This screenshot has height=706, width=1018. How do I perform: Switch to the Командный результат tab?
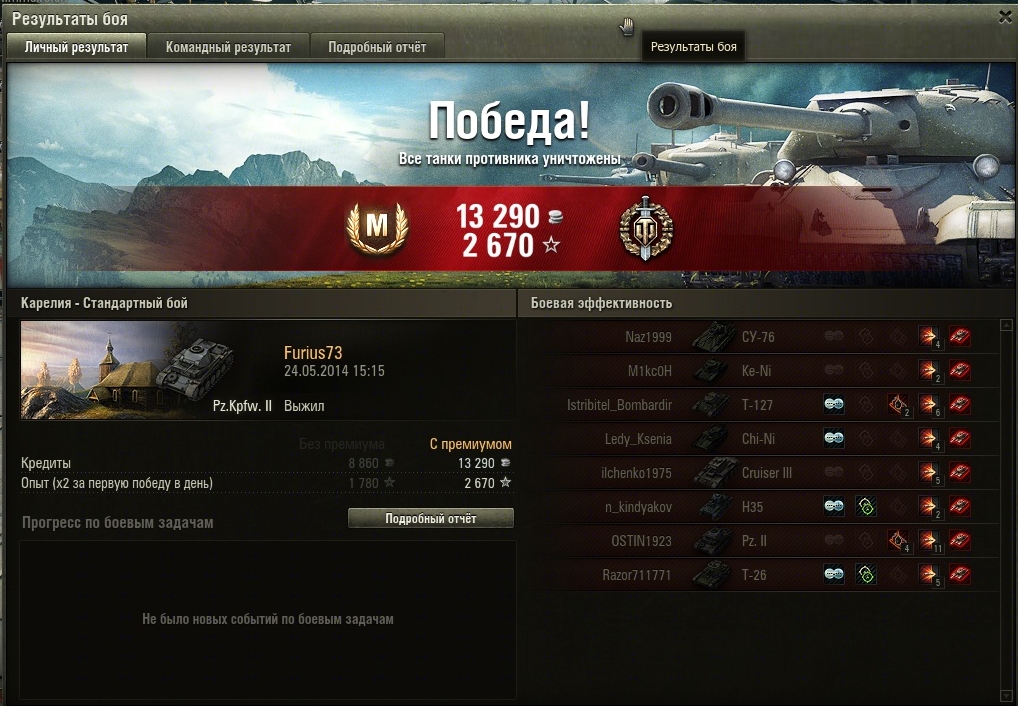[x=228, y=47]
